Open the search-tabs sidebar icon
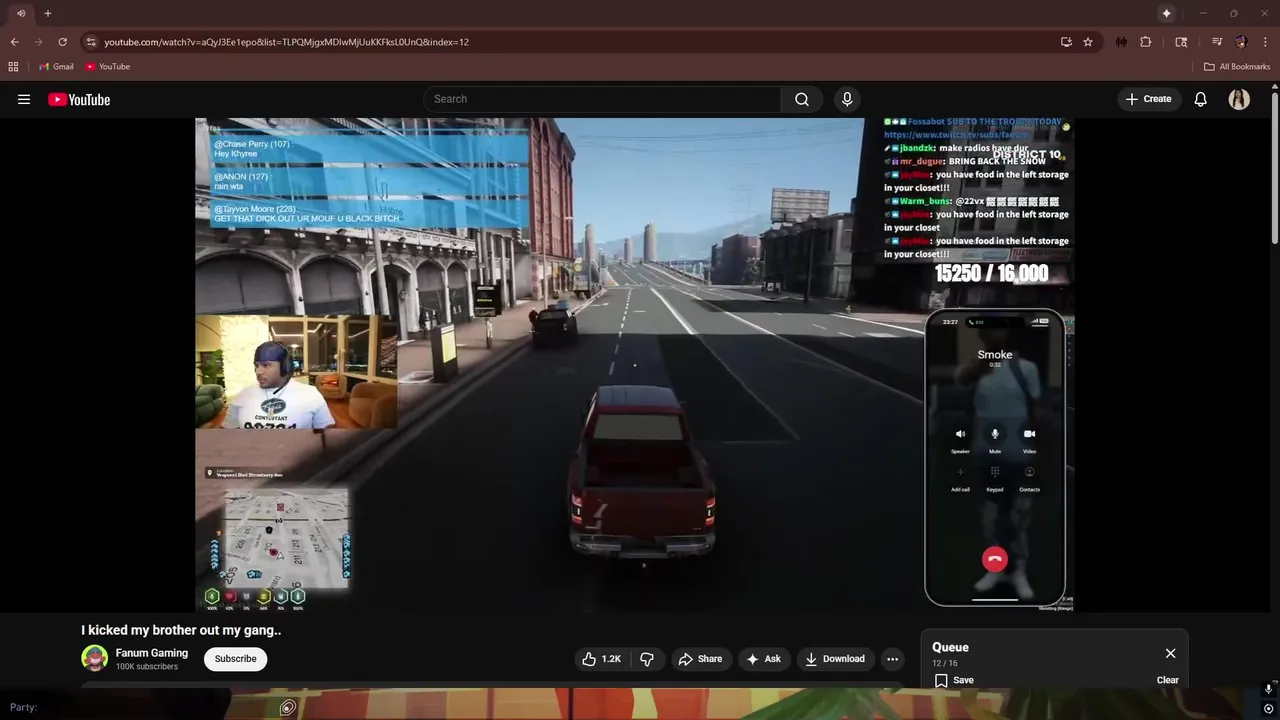This screenshot has height=720, width=1280. click(1181, 42)
